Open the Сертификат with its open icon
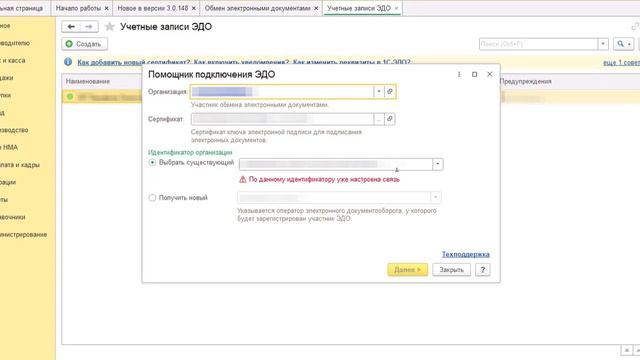 pos(390,119)
